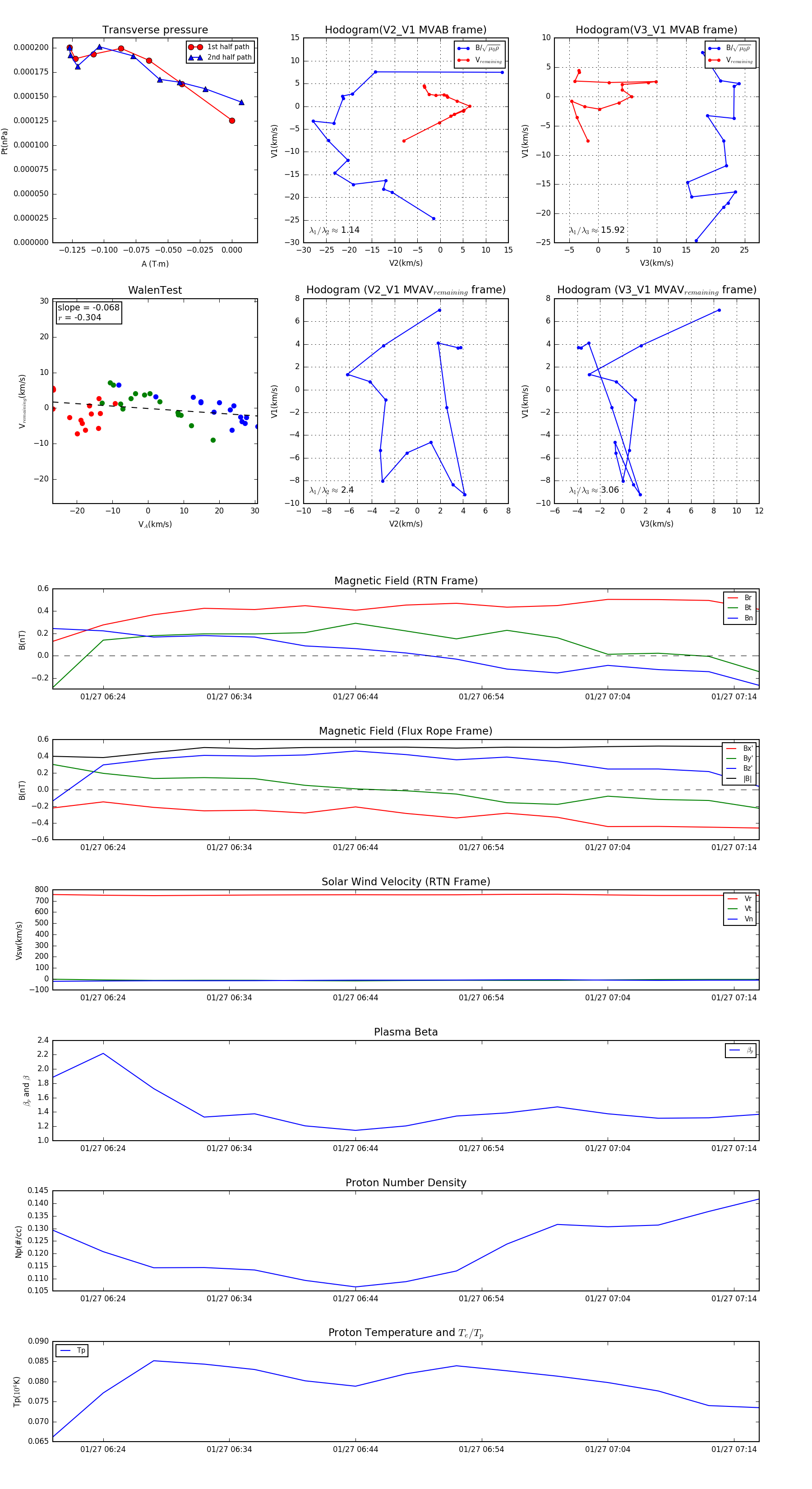
Task: Select the βp legend box in Plasma Beta
Action: (741, 1050)
